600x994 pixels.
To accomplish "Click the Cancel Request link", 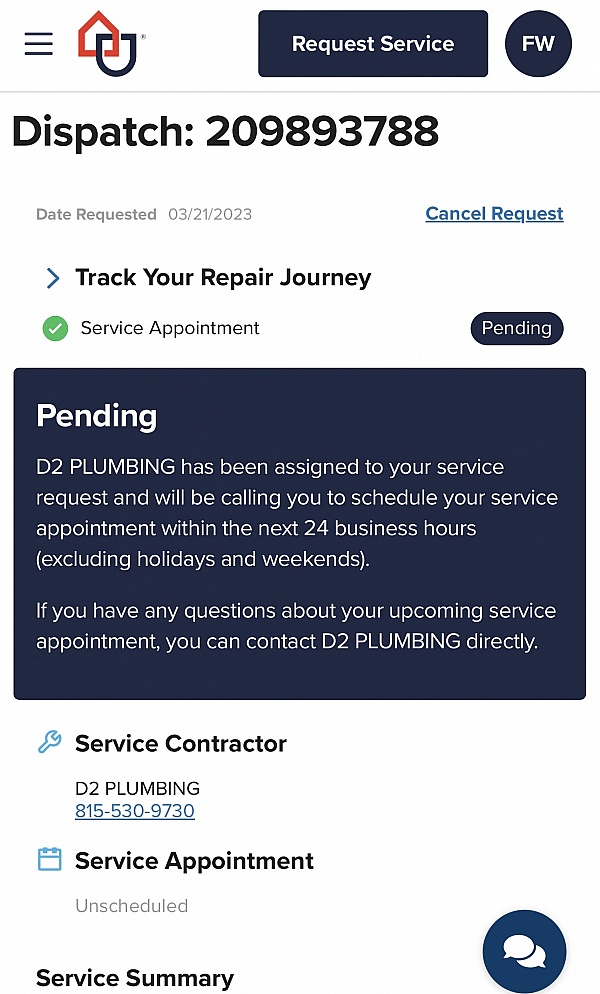I will click(494, 214).
